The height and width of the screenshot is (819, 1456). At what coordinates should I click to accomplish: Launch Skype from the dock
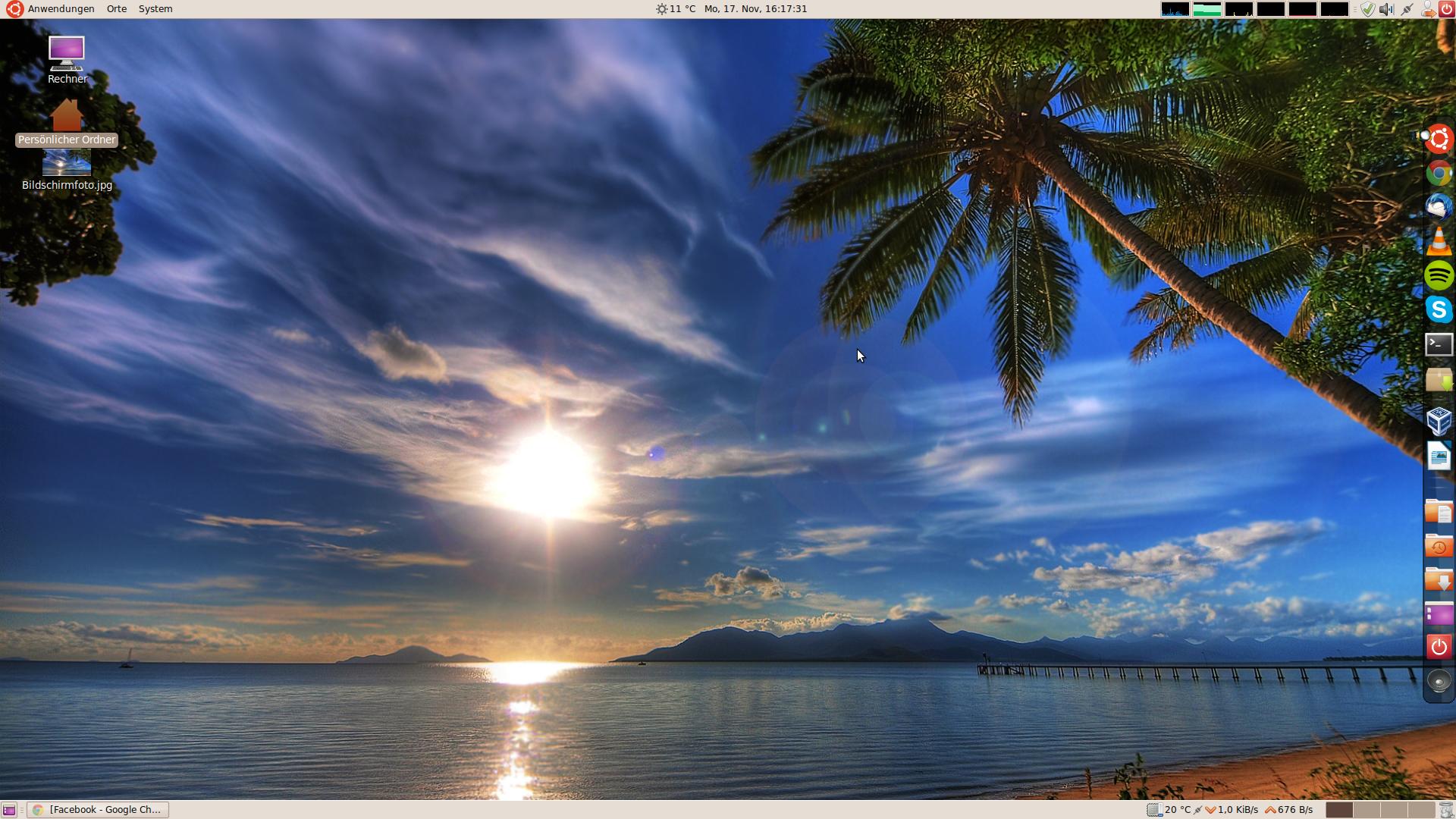tap(1439, 309)
